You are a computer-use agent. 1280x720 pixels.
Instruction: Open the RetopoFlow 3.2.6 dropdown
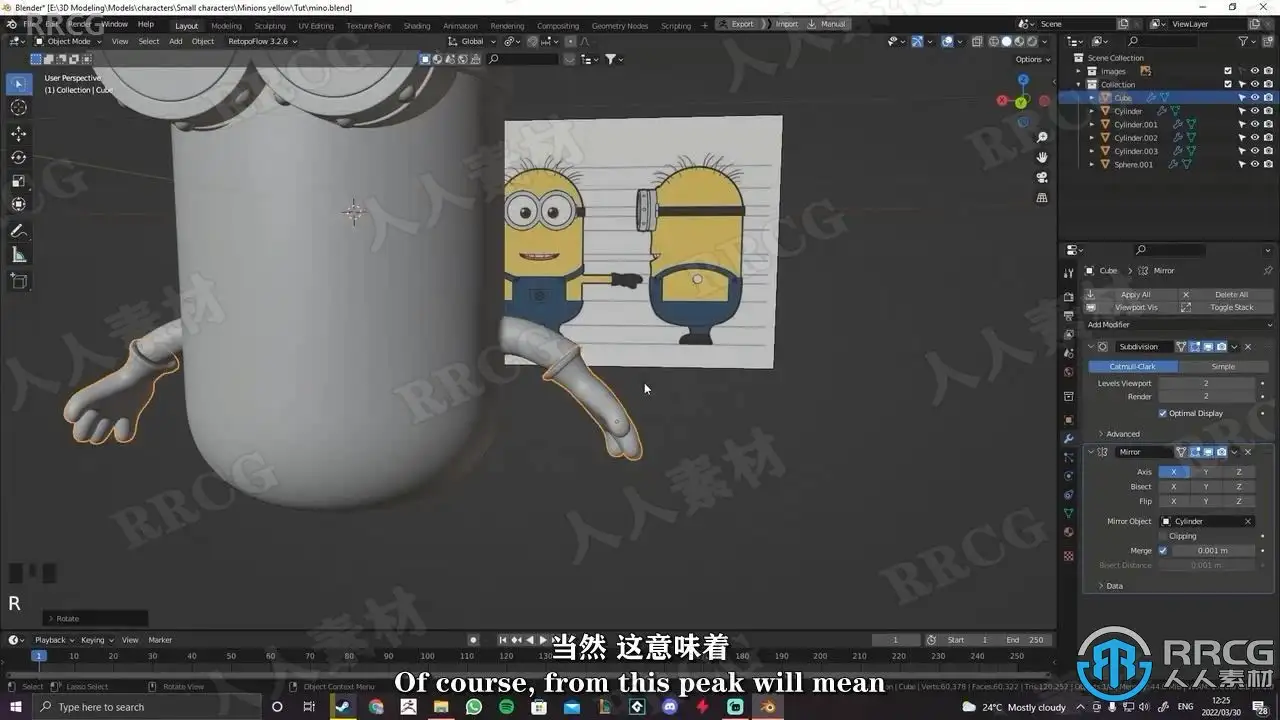261,41
